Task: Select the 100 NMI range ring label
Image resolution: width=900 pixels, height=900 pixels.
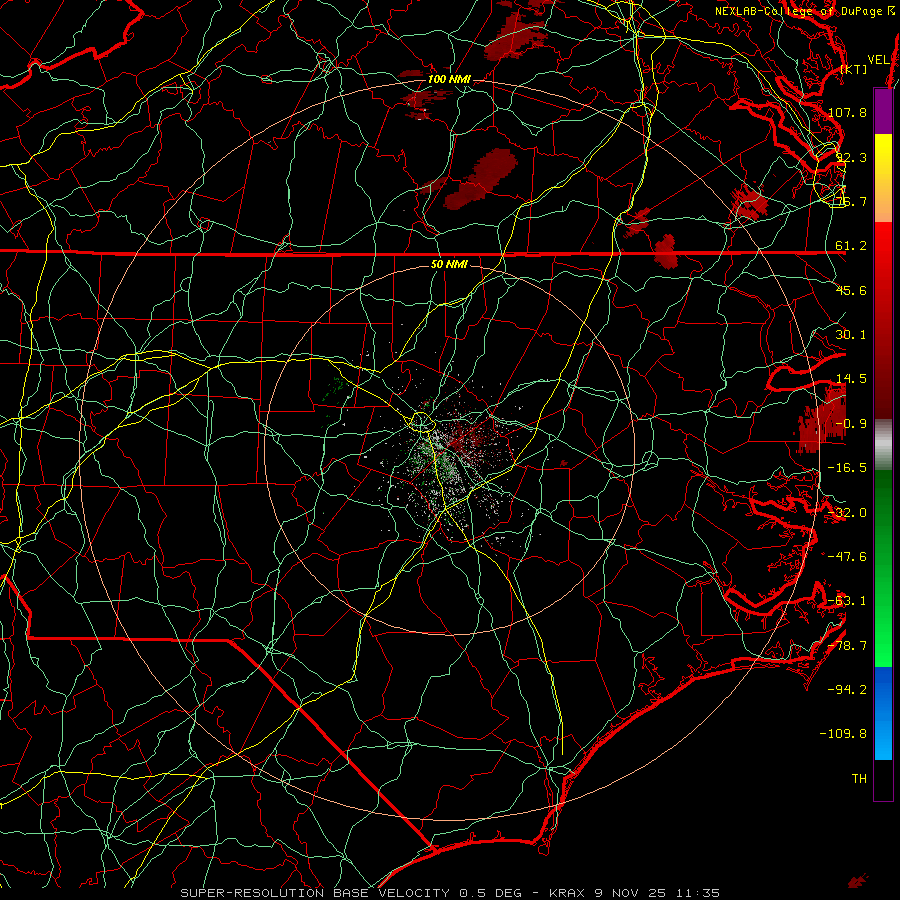Action: 449,79
